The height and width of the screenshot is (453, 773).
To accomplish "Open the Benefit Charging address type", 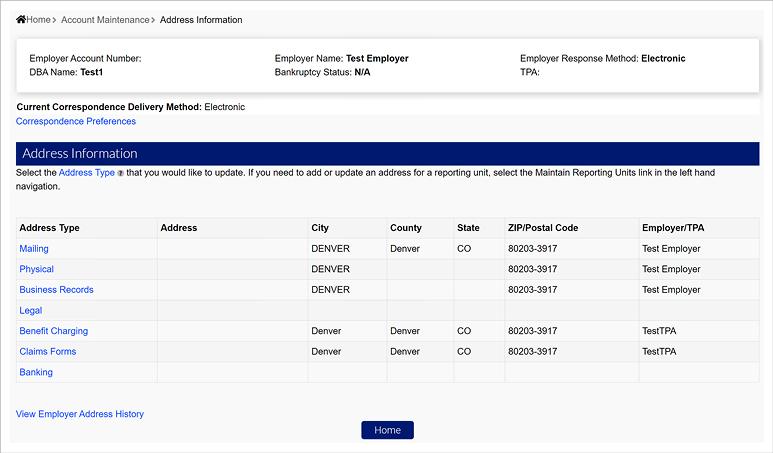I will click(x=54, y=331).
